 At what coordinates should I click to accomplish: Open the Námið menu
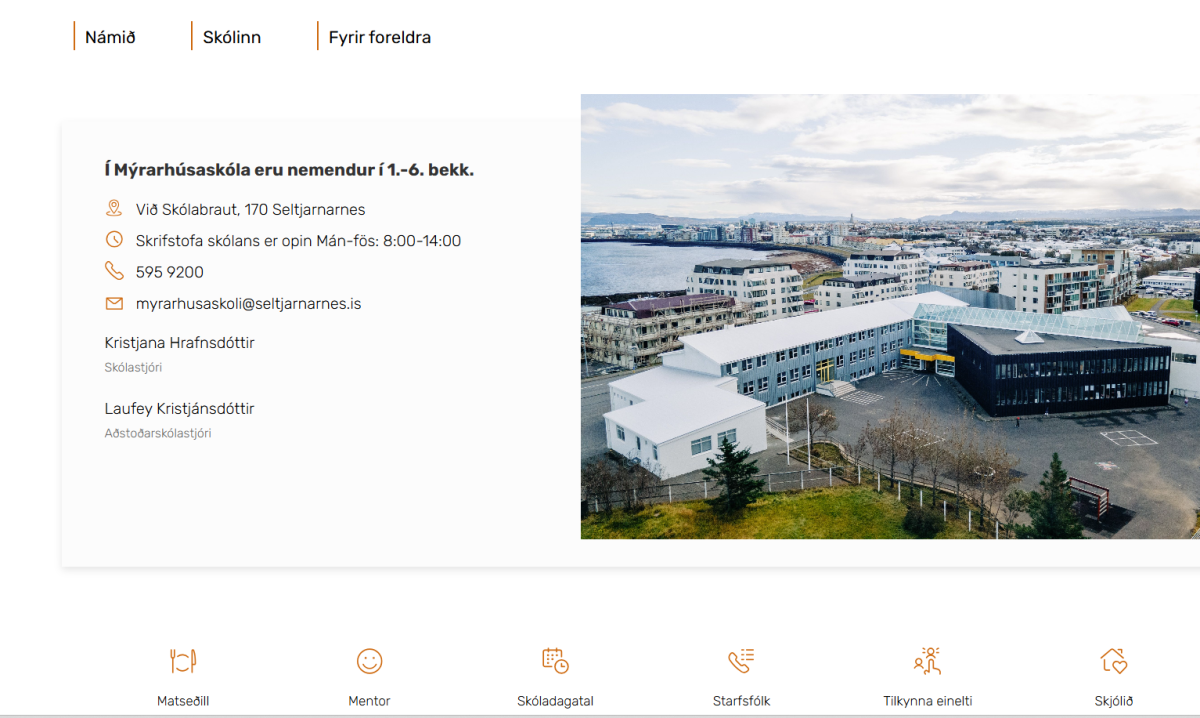(x=110, y=37)
